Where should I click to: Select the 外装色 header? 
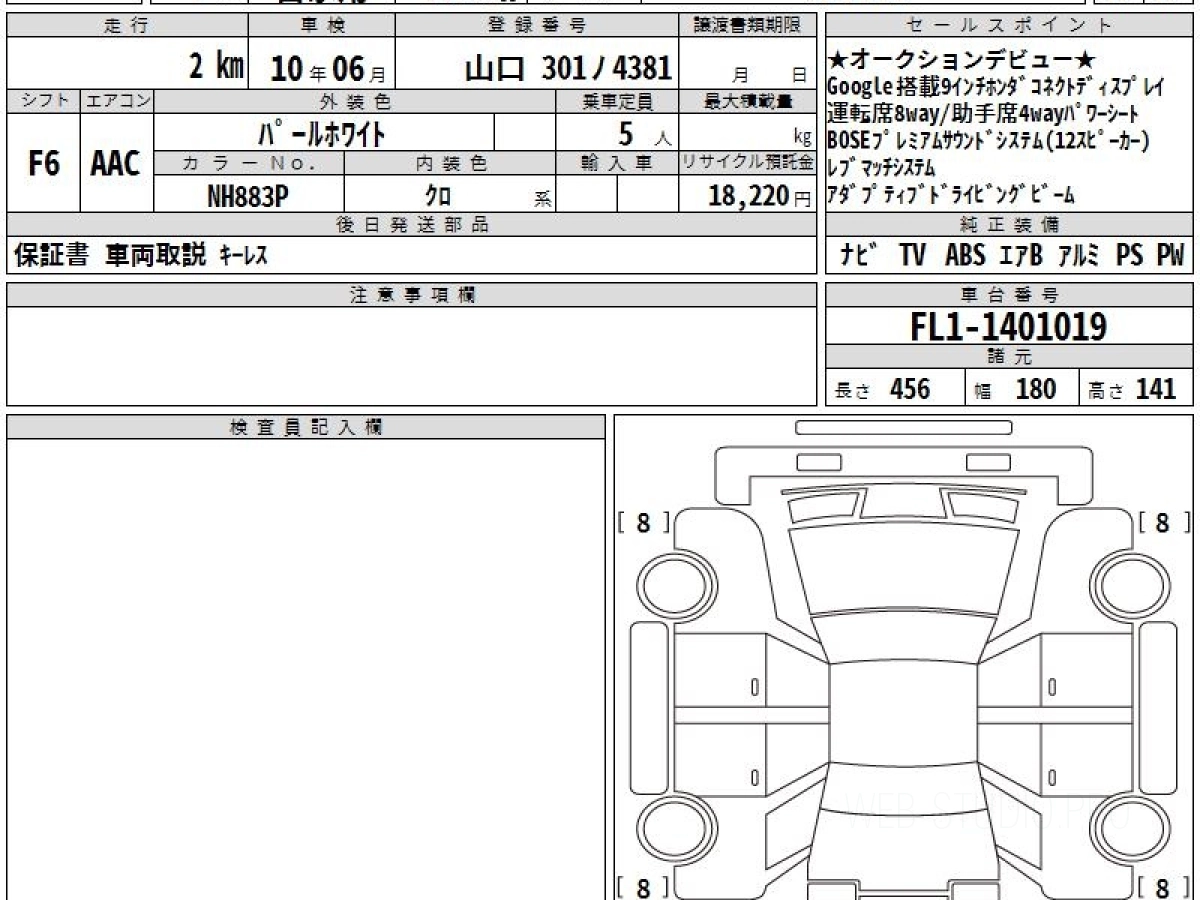(355, 101)
